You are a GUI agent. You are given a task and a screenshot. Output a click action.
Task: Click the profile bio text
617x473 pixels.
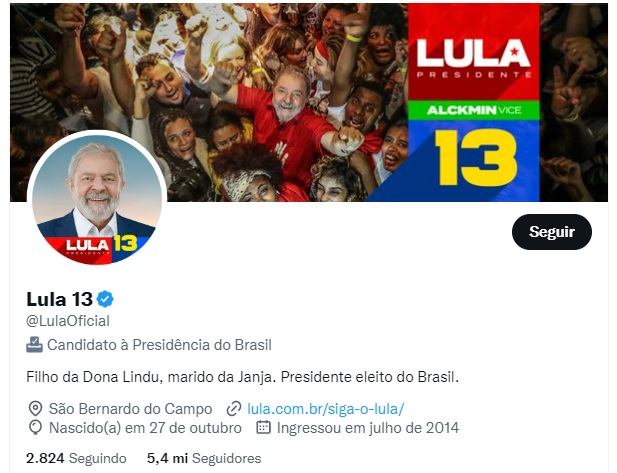click(x=242, y=377)
